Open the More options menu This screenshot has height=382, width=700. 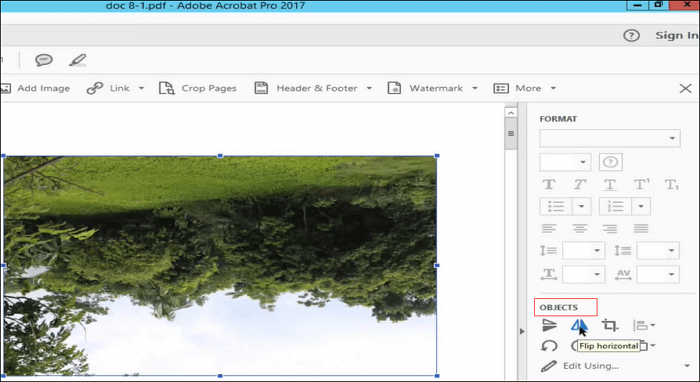[525, 88]
